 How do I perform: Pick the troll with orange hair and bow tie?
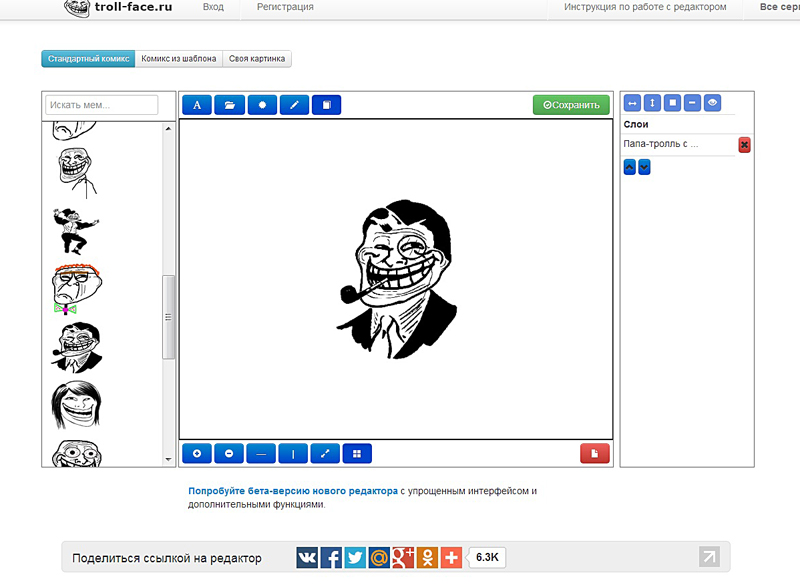tap(77, 289)
